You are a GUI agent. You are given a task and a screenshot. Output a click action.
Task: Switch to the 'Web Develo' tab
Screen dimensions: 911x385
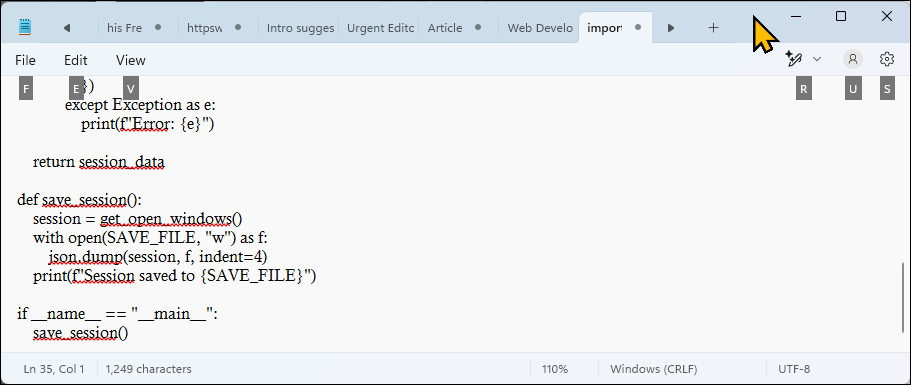(540, 28)
